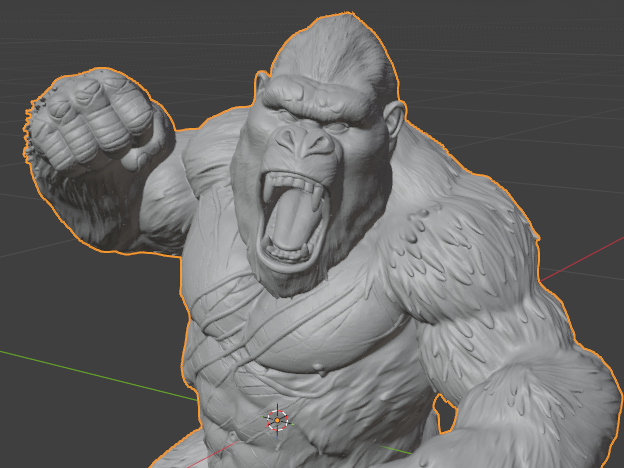Click the top crest of the gorilla's head
Screen dimensions: 624x468
click(338, 40)
